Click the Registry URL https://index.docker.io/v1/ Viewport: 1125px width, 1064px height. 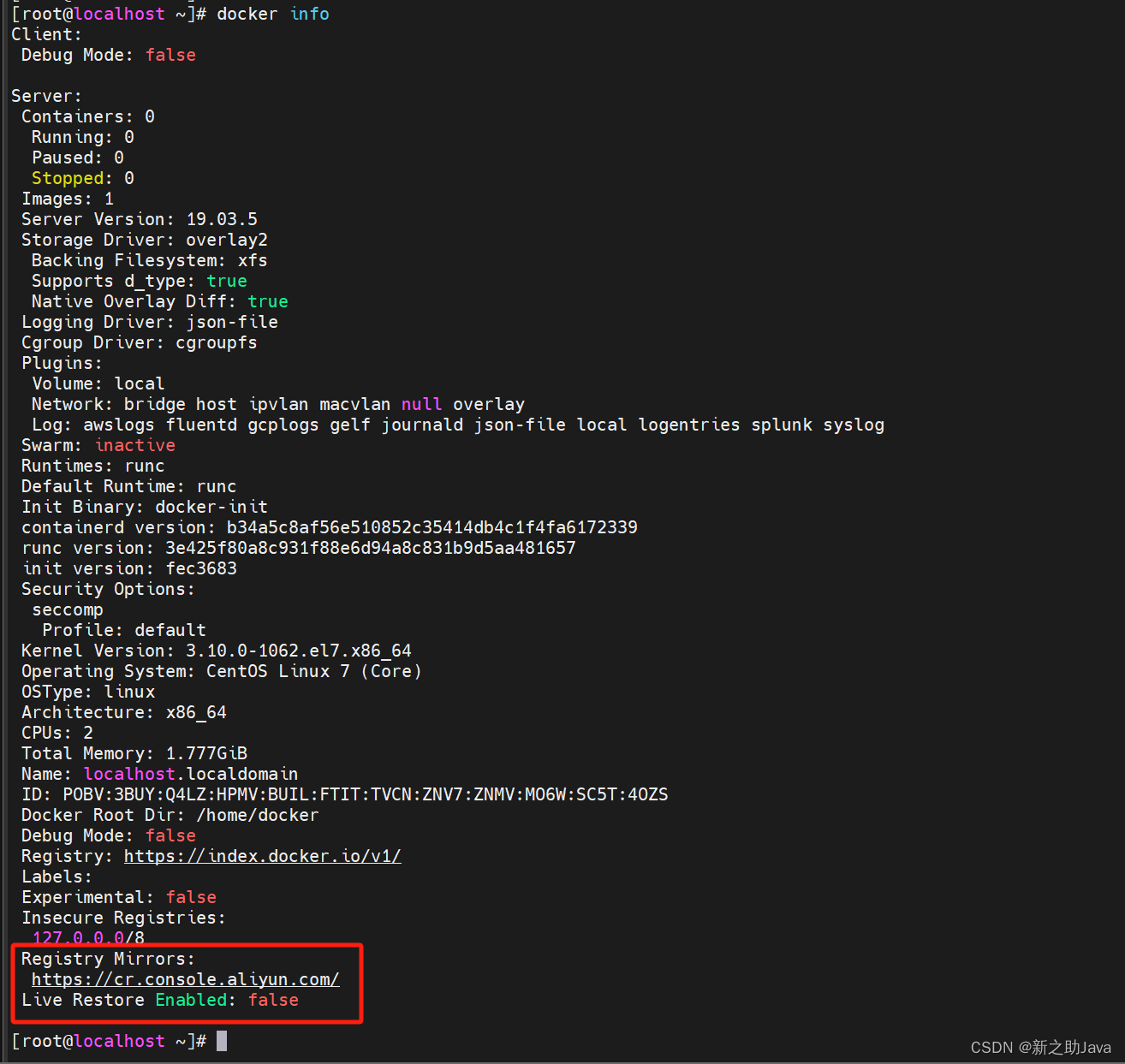click(x=262, y=856)
